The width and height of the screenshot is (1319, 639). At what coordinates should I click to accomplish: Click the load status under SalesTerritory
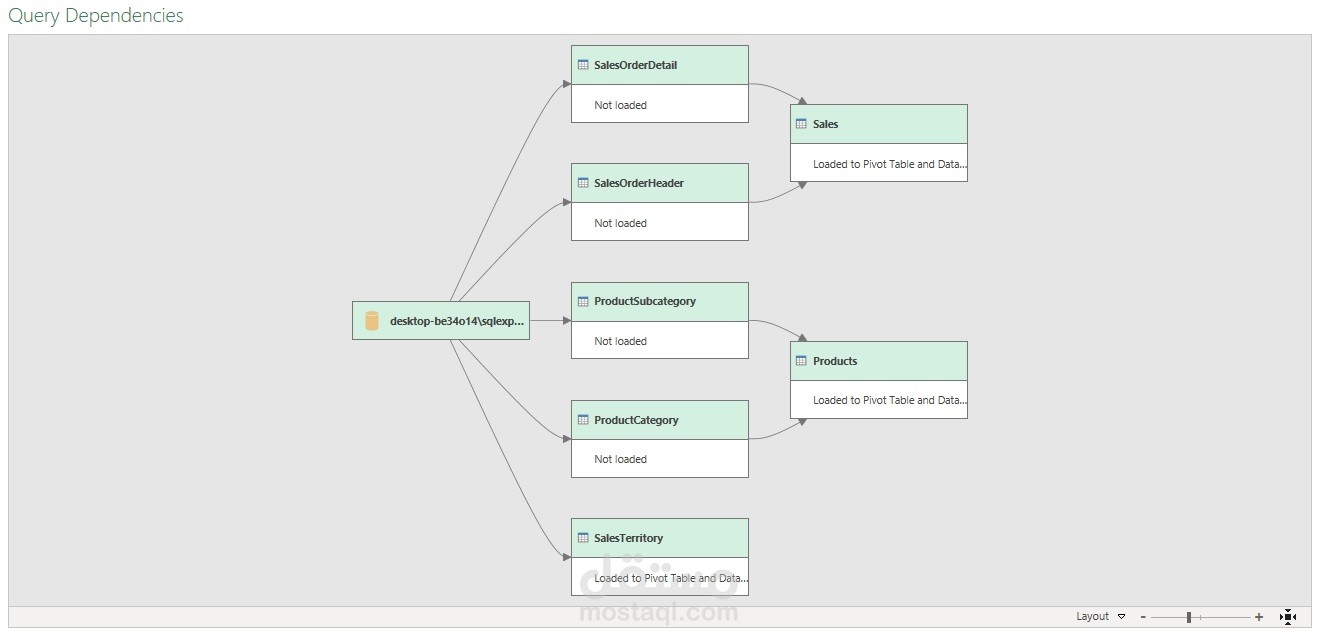click(670, 578)
